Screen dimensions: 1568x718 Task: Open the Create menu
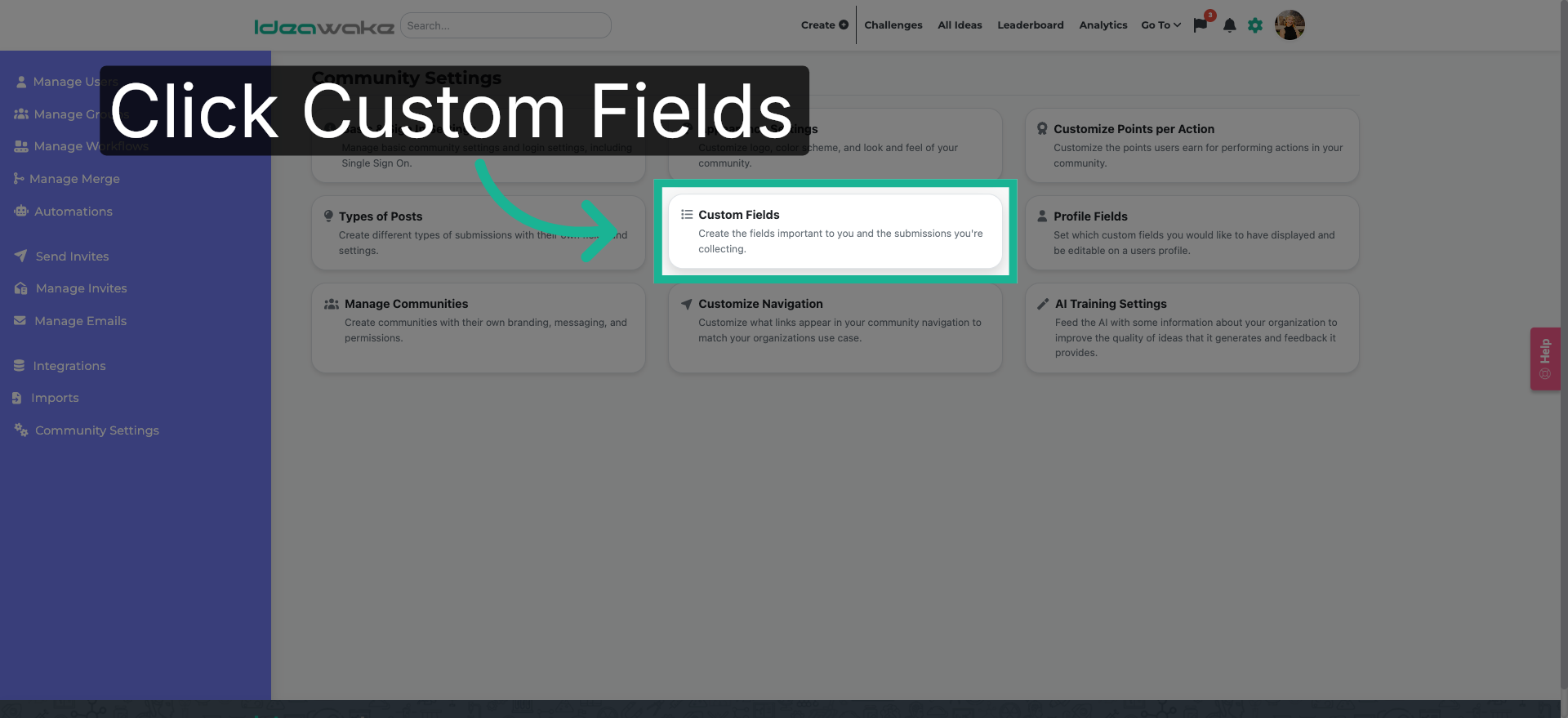click(824, 25)
